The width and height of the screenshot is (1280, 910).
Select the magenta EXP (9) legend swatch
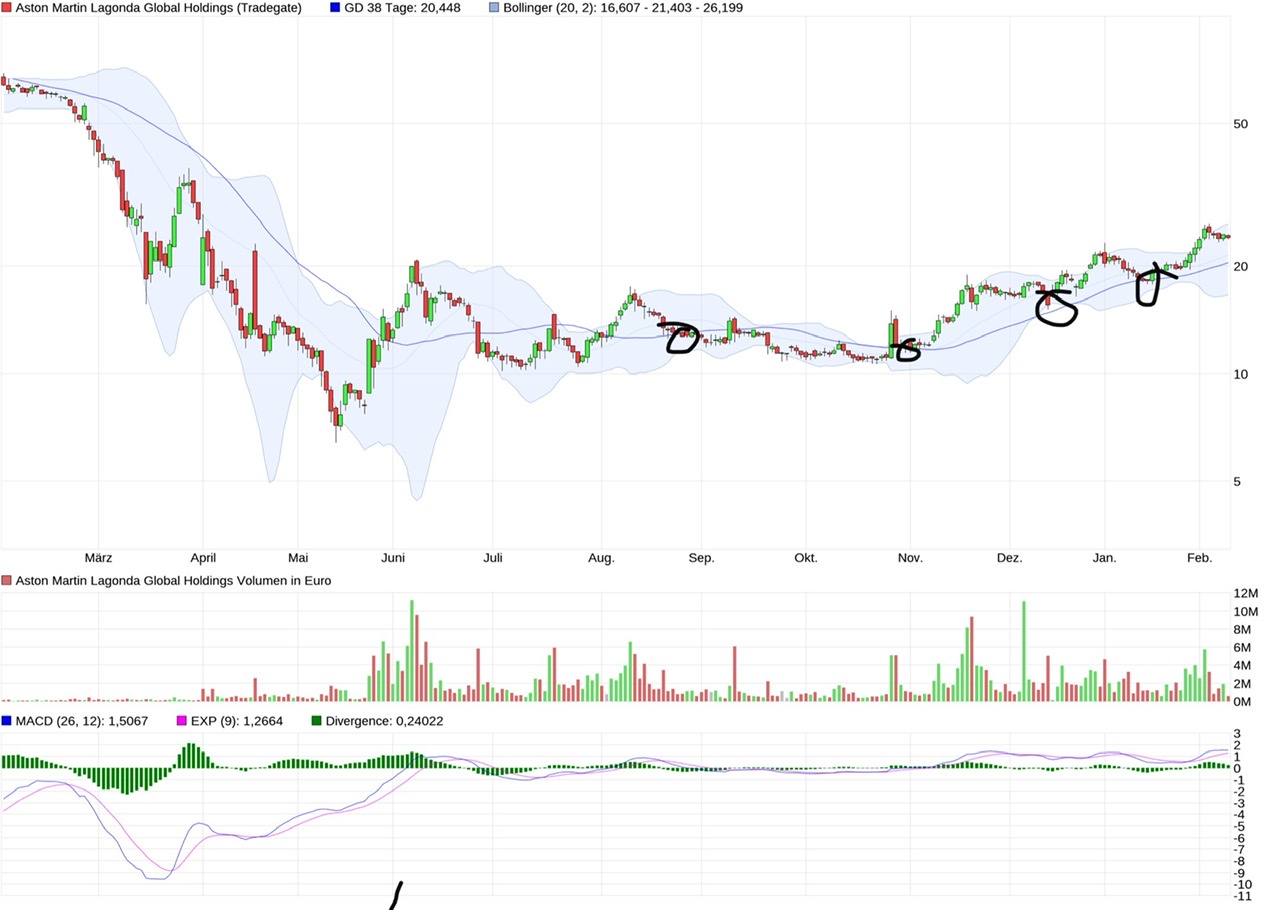(x=181, y=720)
